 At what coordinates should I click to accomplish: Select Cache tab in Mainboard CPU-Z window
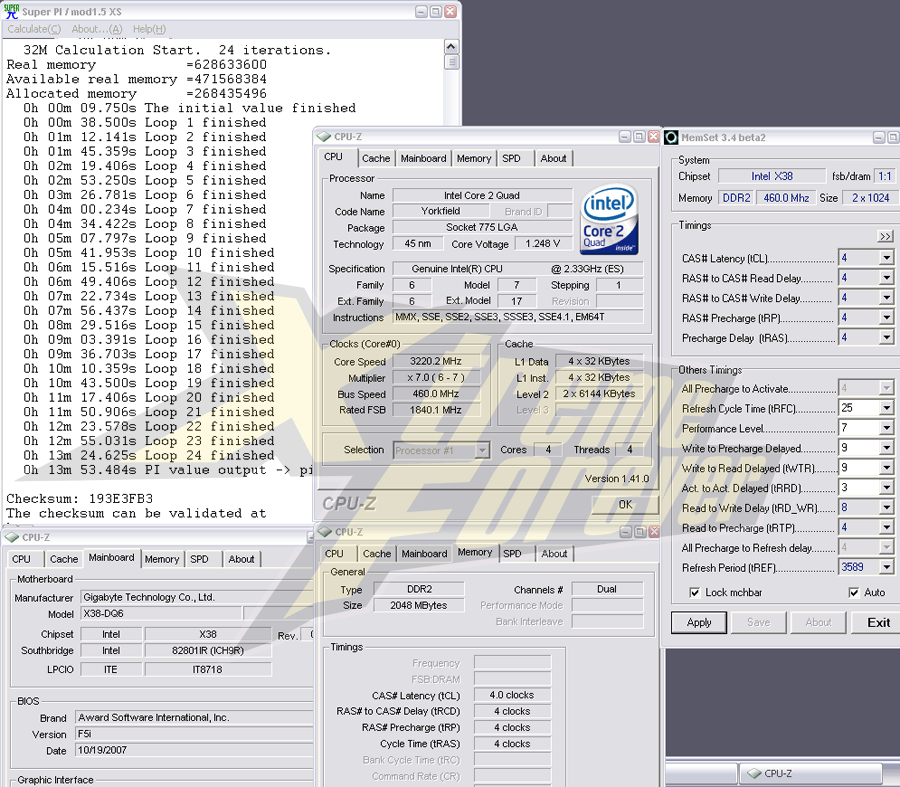(64, 559)
